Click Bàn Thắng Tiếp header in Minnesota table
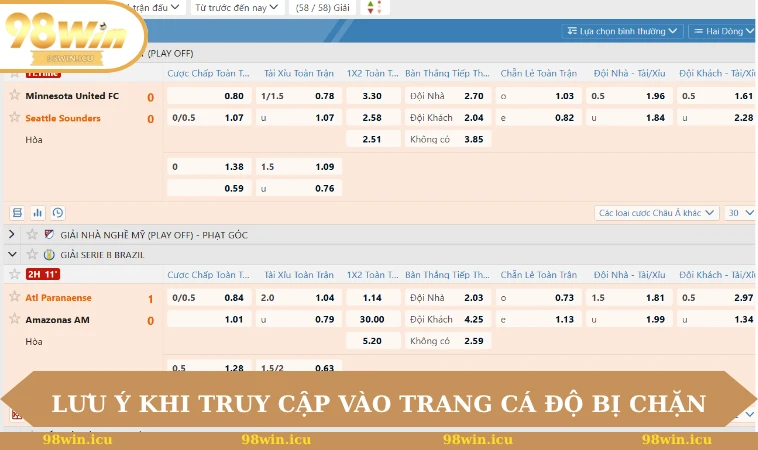 click(x=447, y=73)
